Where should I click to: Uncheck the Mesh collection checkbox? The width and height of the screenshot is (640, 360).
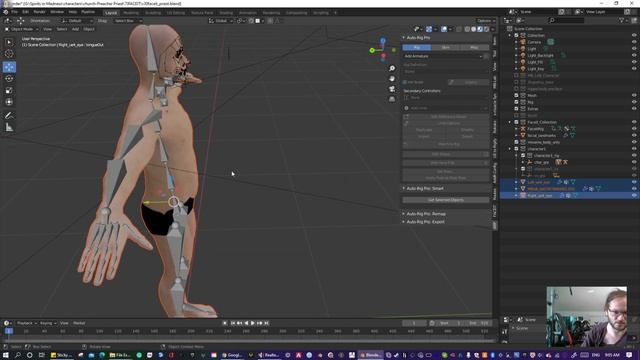point(516,96)
